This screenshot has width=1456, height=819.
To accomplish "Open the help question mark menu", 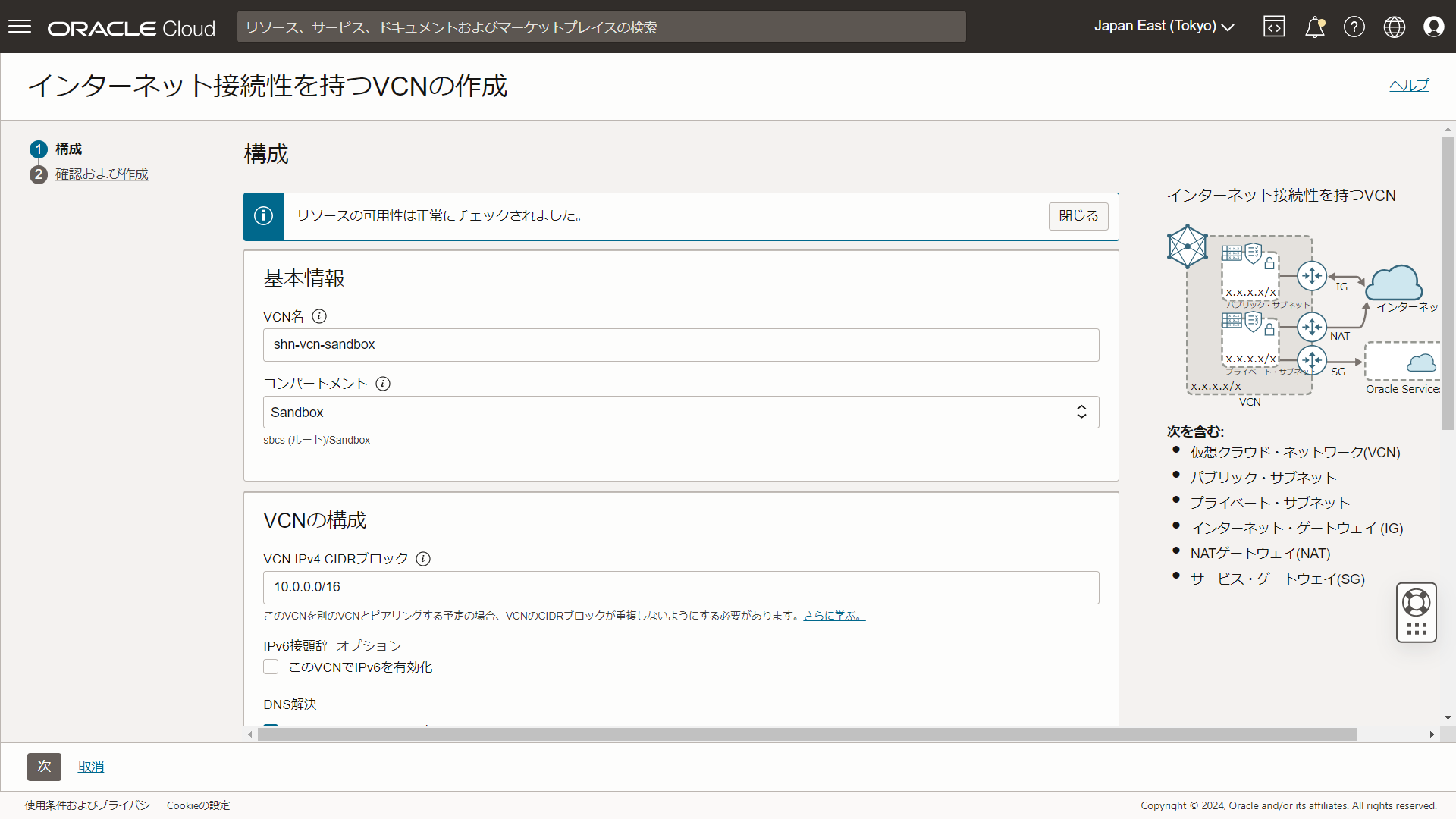I will click(x=1354, y=27).
